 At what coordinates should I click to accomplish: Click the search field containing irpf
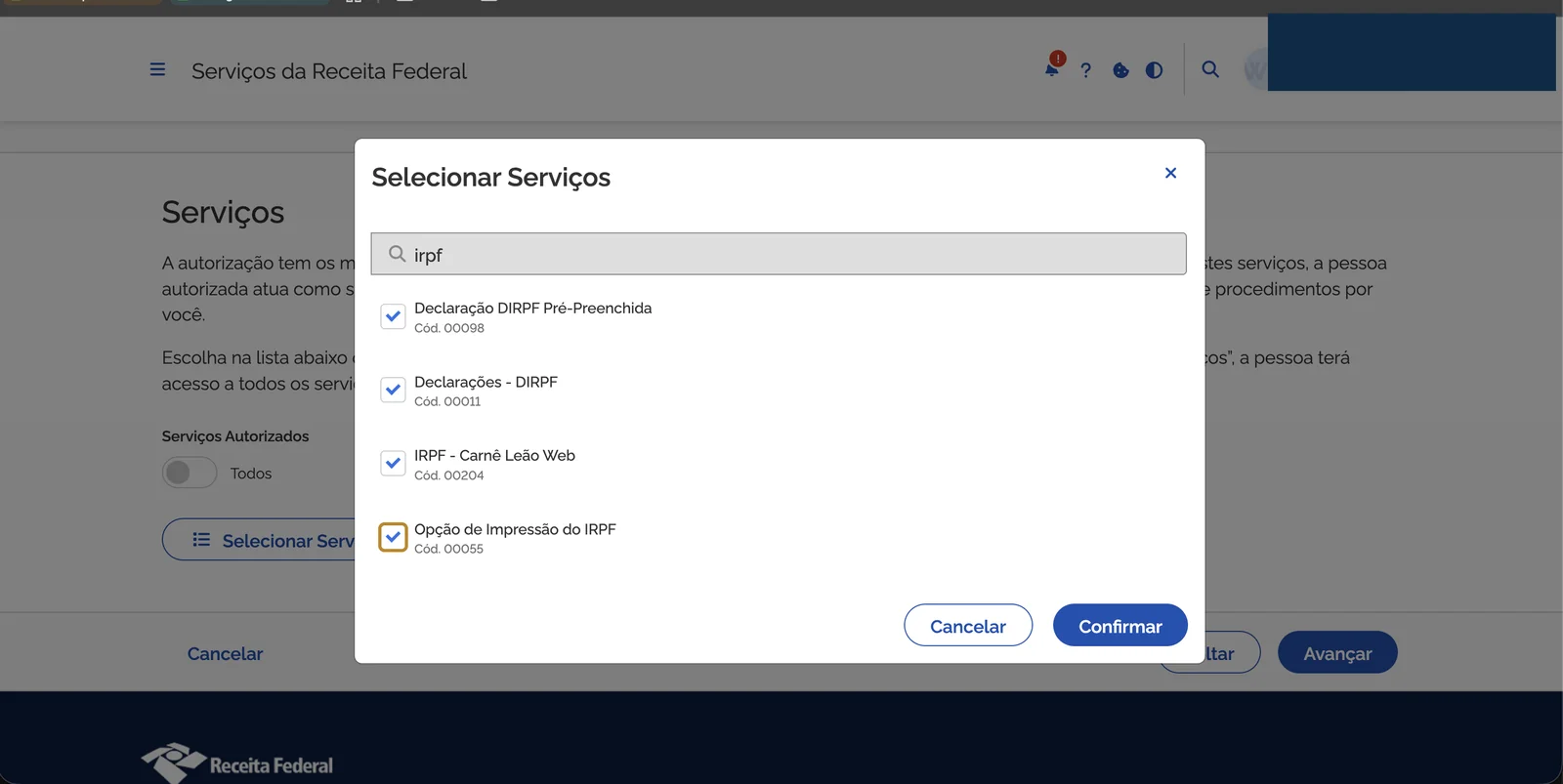click(x=779, y=254)
